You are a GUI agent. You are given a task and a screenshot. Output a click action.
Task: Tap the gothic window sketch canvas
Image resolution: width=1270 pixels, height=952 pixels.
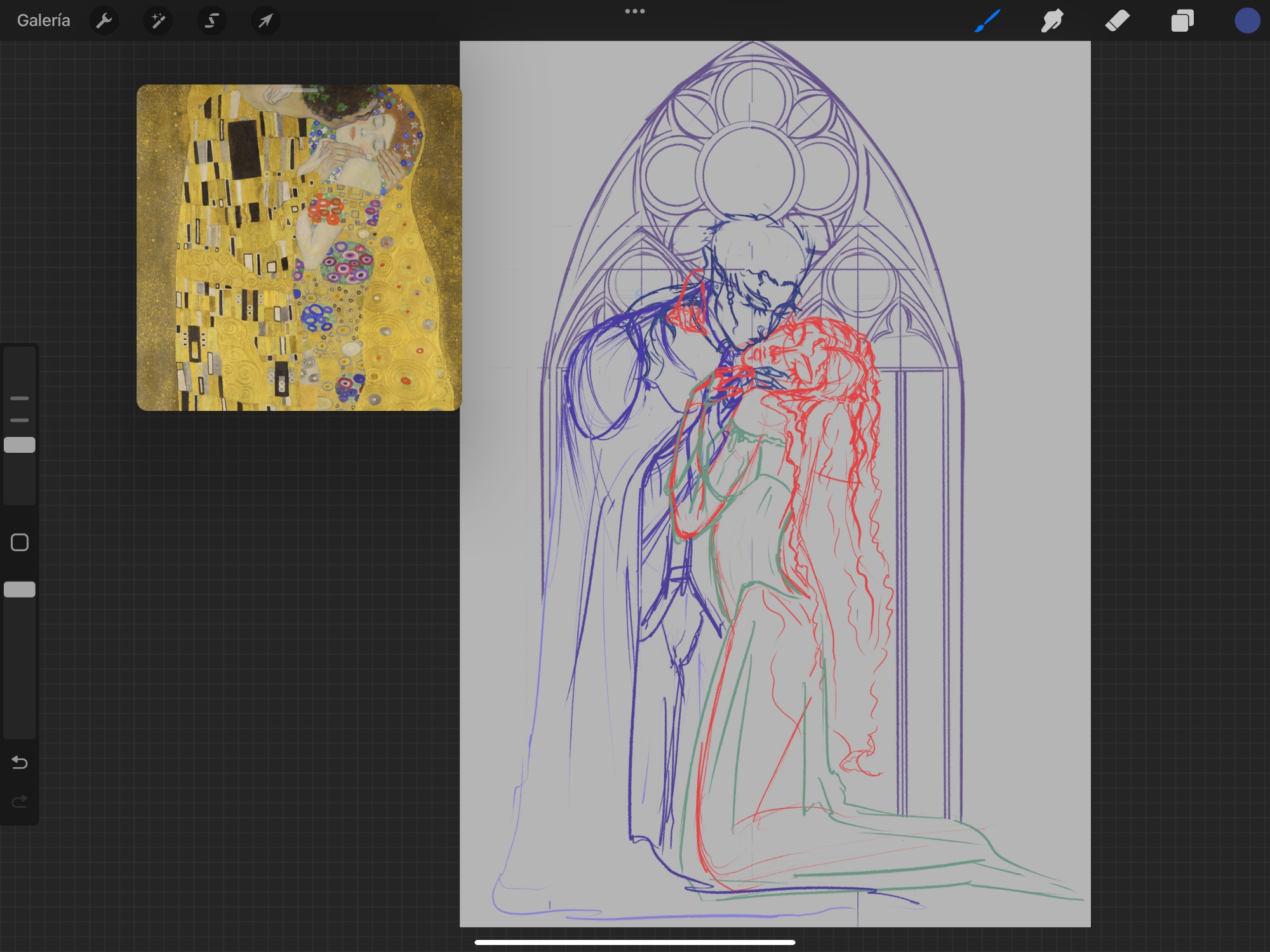coord(775,483)
